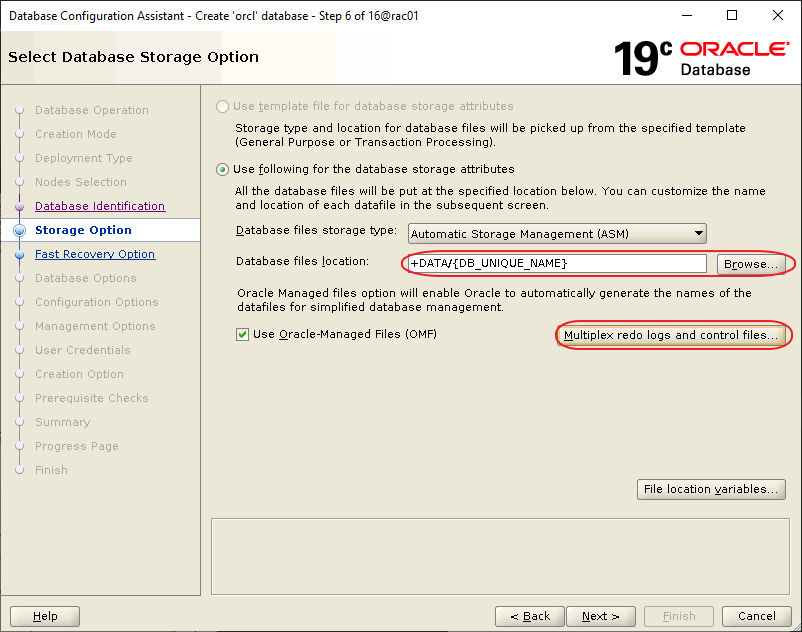802x632 pixels.
Task: Open Multiplex redo logs and control files
Action: point(671,335)
